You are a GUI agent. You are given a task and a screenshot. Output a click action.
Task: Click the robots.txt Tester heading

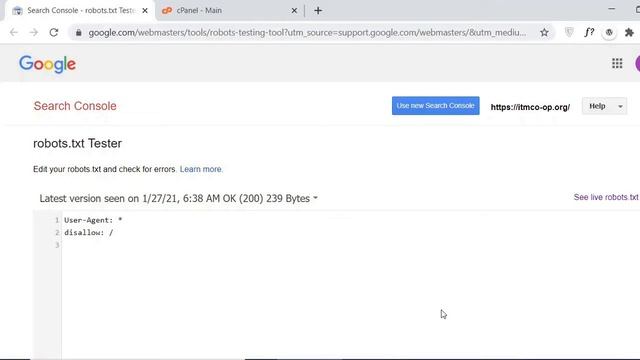(x=78, y=144)
